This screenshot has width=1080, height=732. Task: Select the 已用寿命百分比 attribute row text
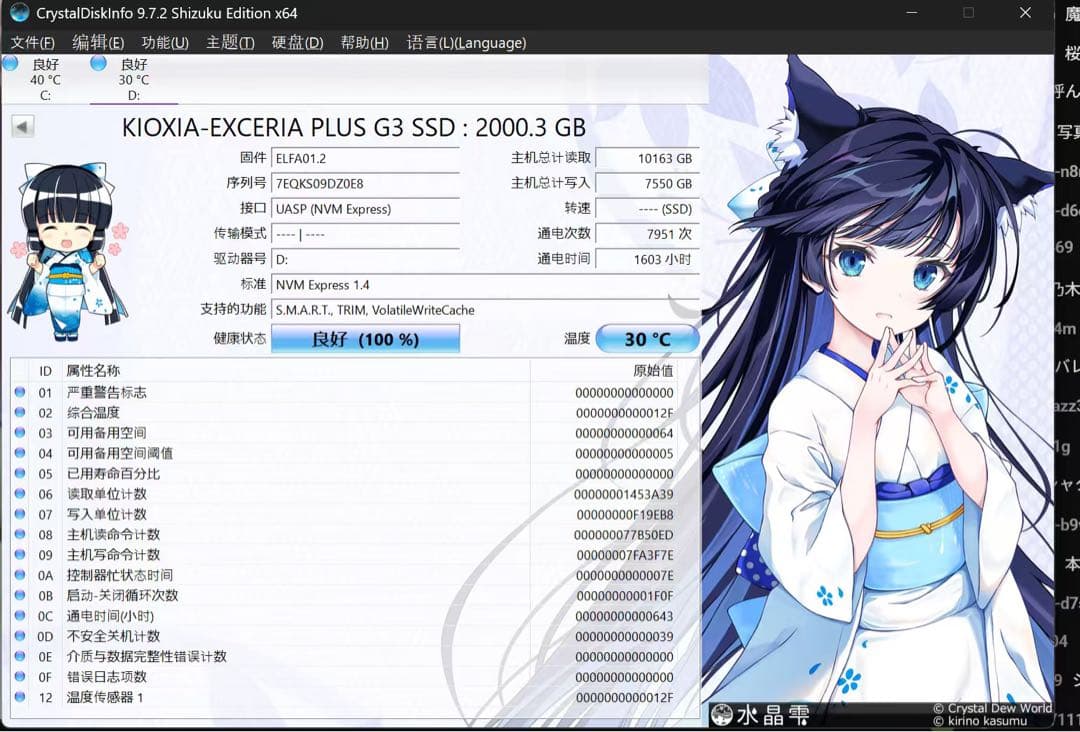click(113, 474)
